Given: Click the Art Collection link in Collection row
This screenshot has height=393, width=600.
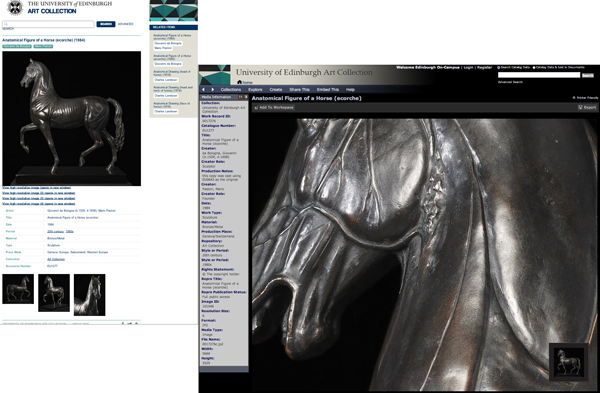Looking at the screenshot, I should (56, 259).
